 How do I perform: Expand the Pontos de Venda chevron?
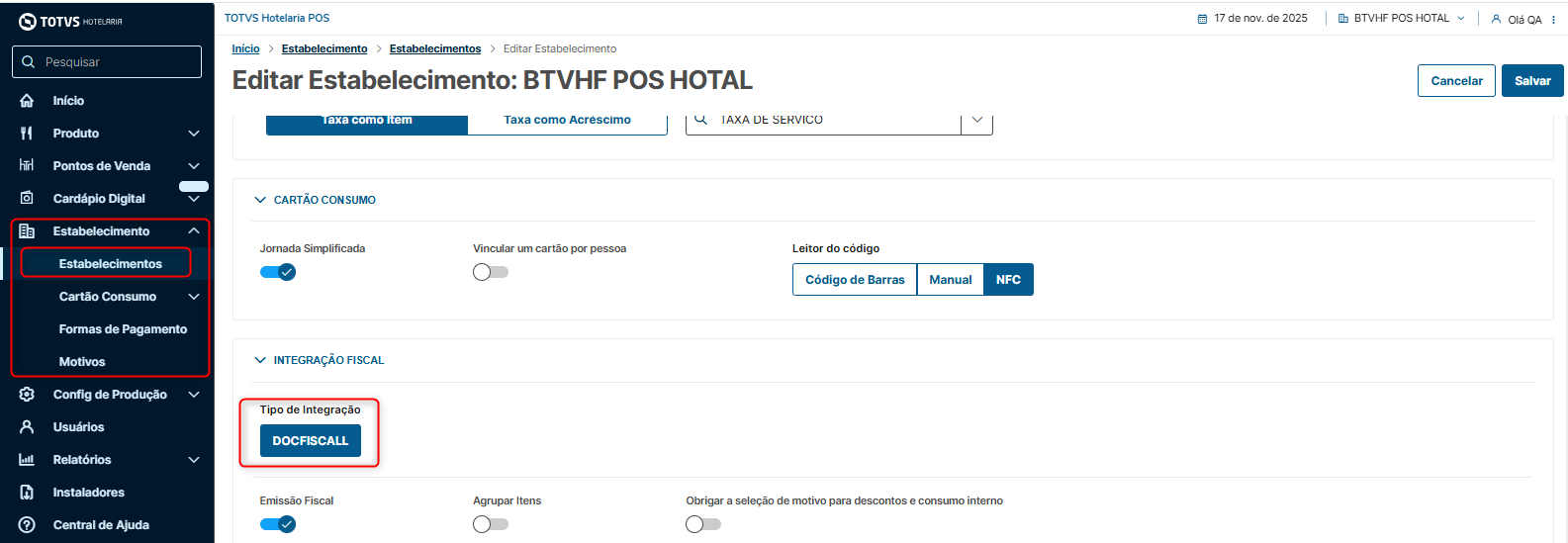(194, 166)
